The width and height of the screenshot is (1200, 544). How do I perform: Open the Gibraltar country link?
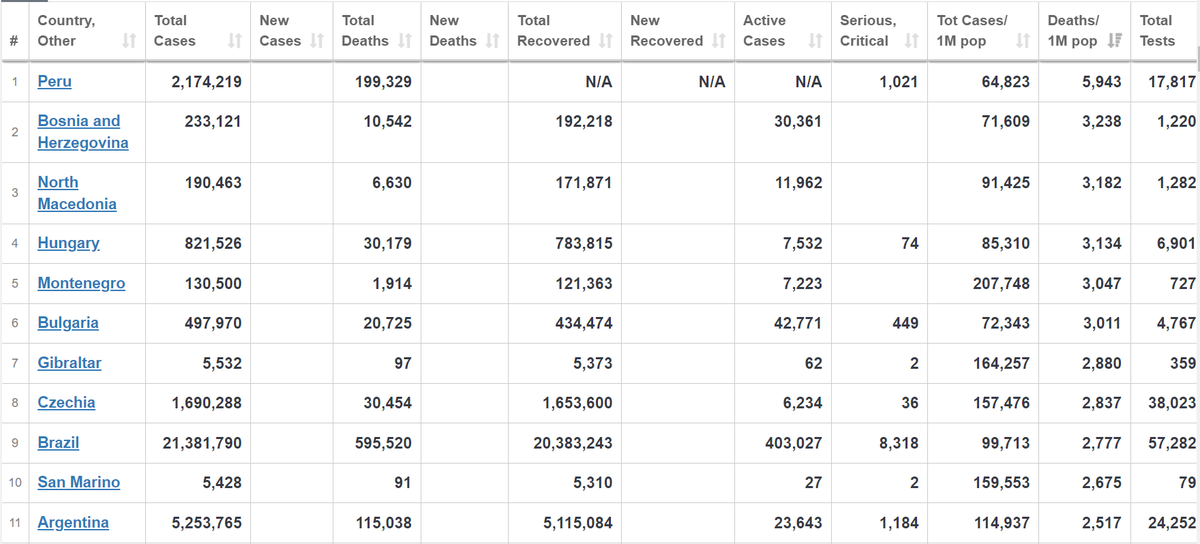[x=69, y=363]
